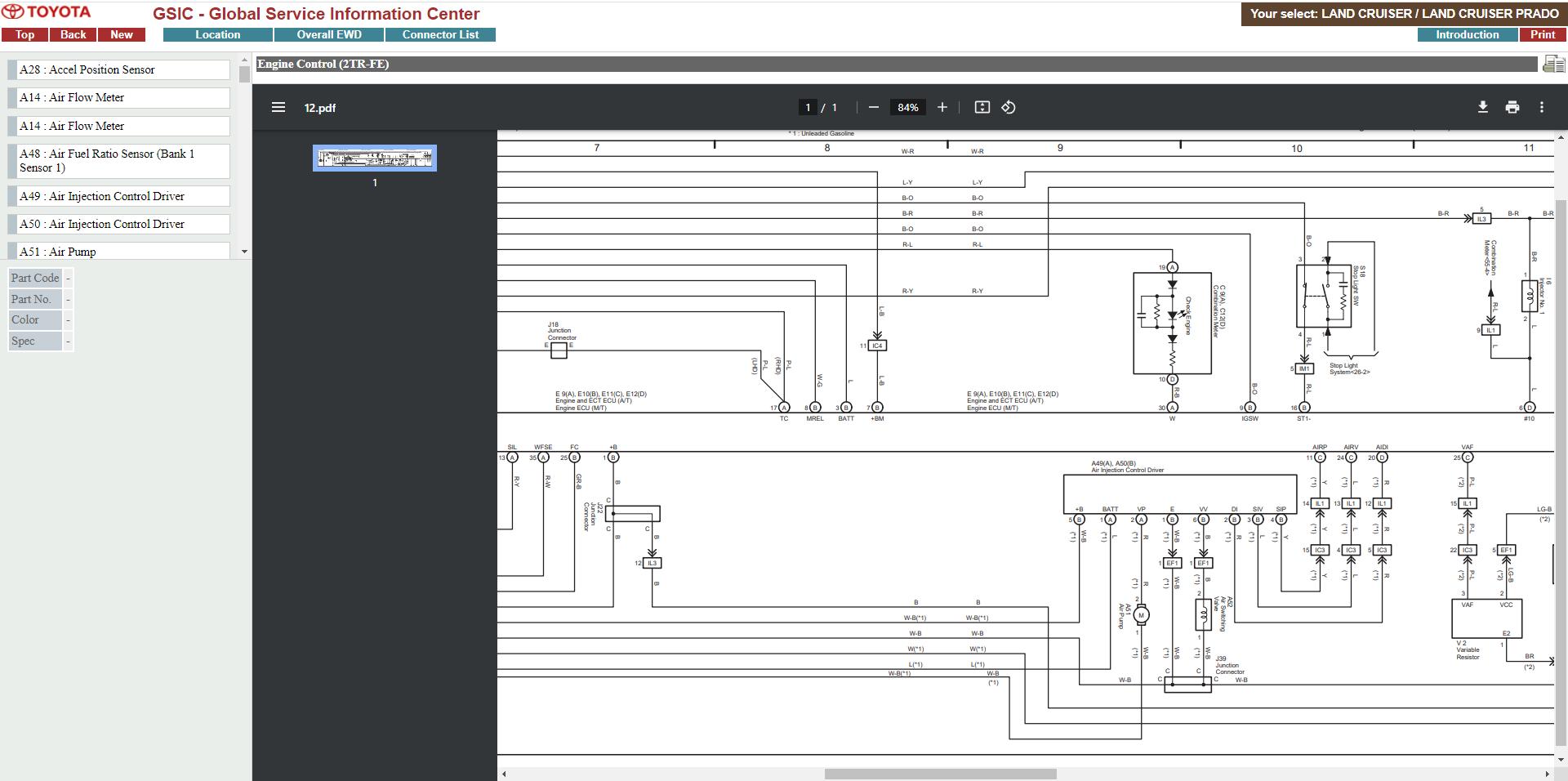Toggle the PDF sidebar hamburger menu
The height and width of the screenshot is (781, 1568).
278,107
